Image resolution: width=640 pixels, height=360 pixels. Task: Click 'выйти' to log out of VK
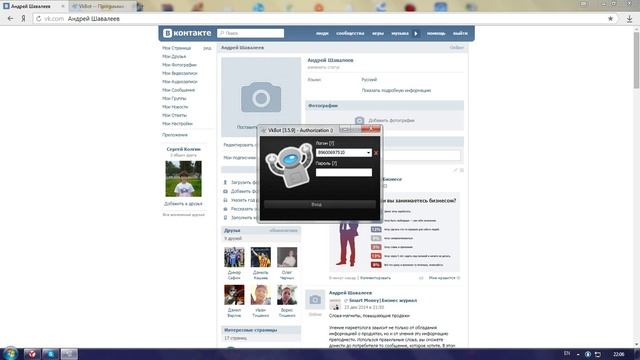[x=460, y=33]
